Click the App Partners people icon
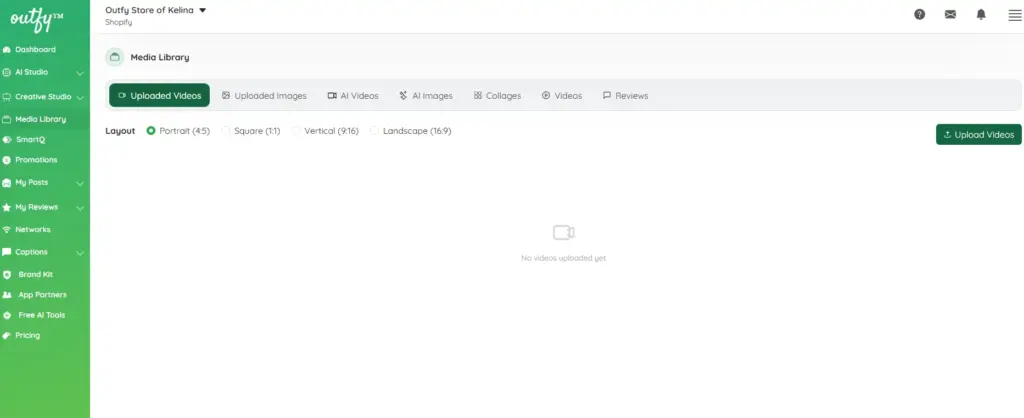Screen dimensions: 1024x418 [7, 295]
